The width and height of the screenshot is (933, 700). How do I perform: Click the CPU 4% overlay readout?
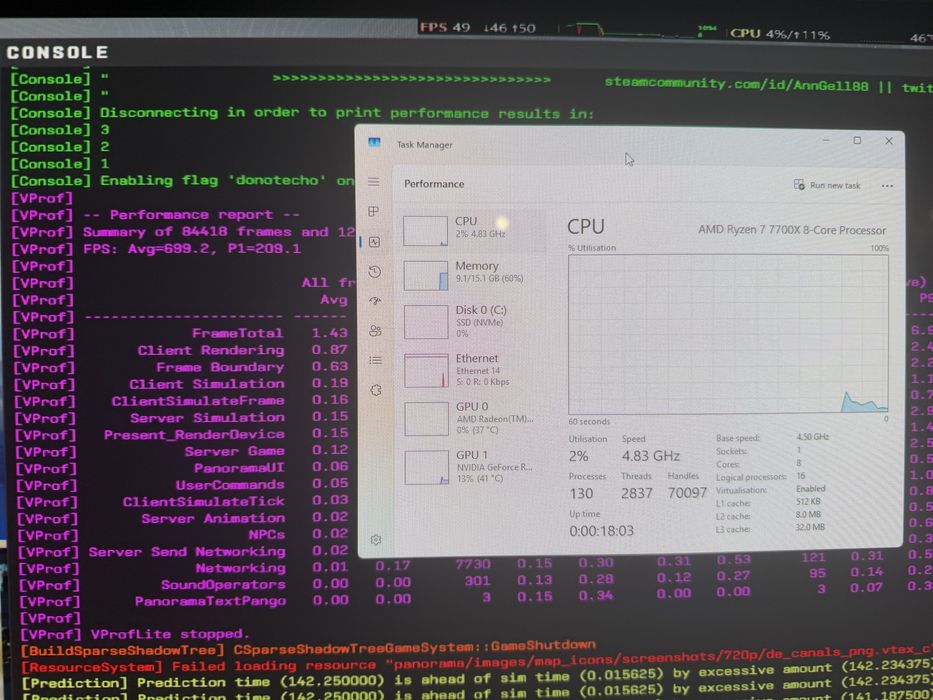click(779, 34)
